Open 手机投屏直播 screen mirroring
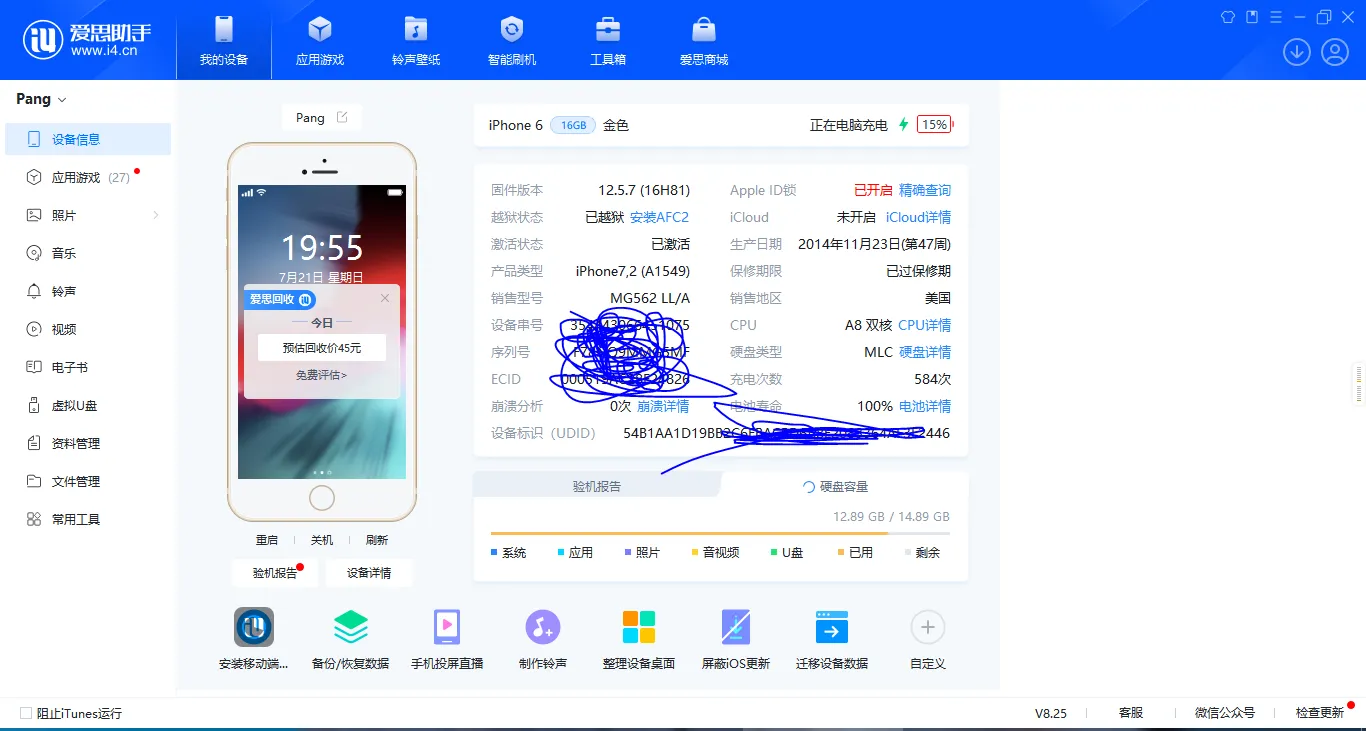This screenshot has height=731, width=1366. (446, 637)
